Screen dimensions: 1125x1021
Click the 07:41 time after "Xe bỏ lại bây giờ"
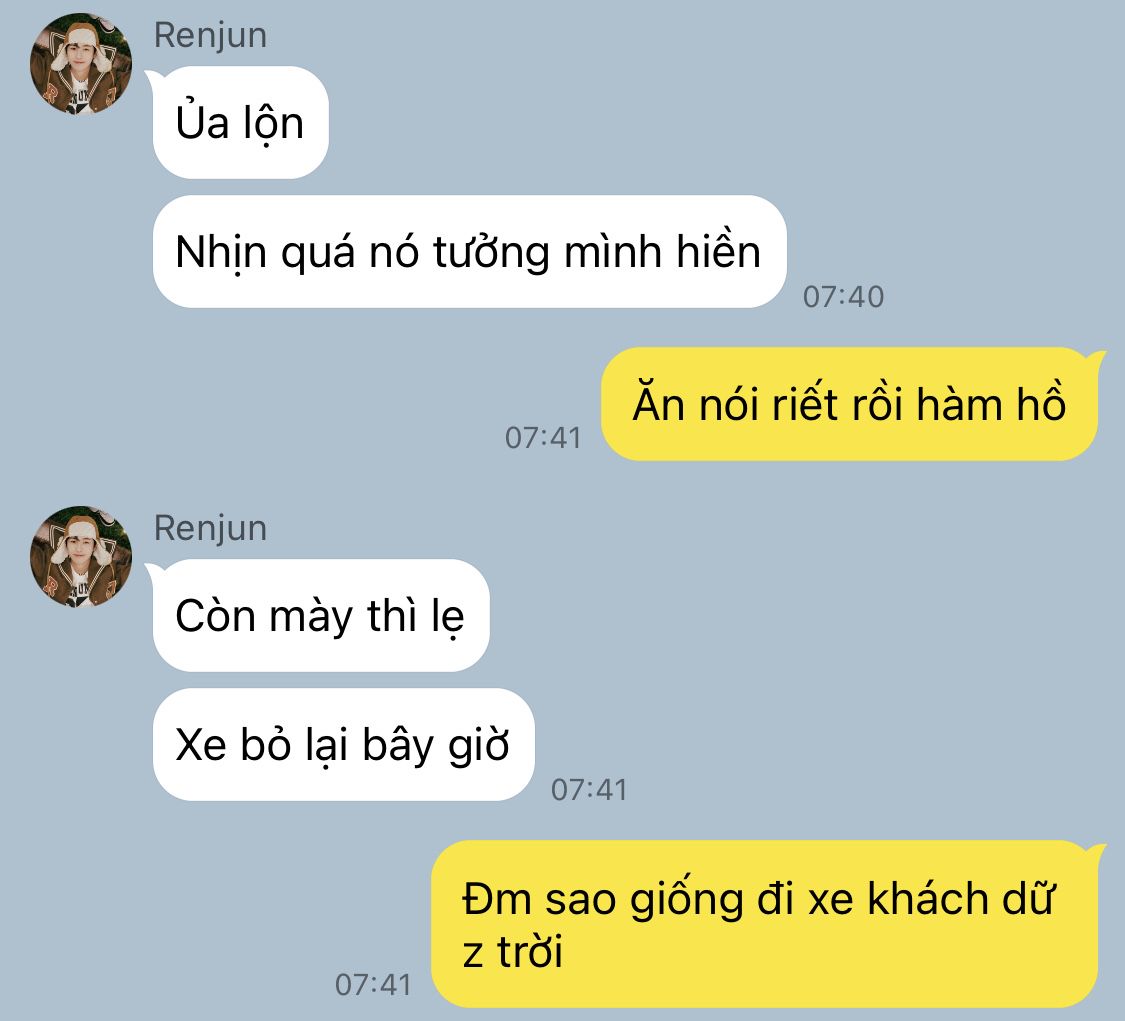point(589,789)
